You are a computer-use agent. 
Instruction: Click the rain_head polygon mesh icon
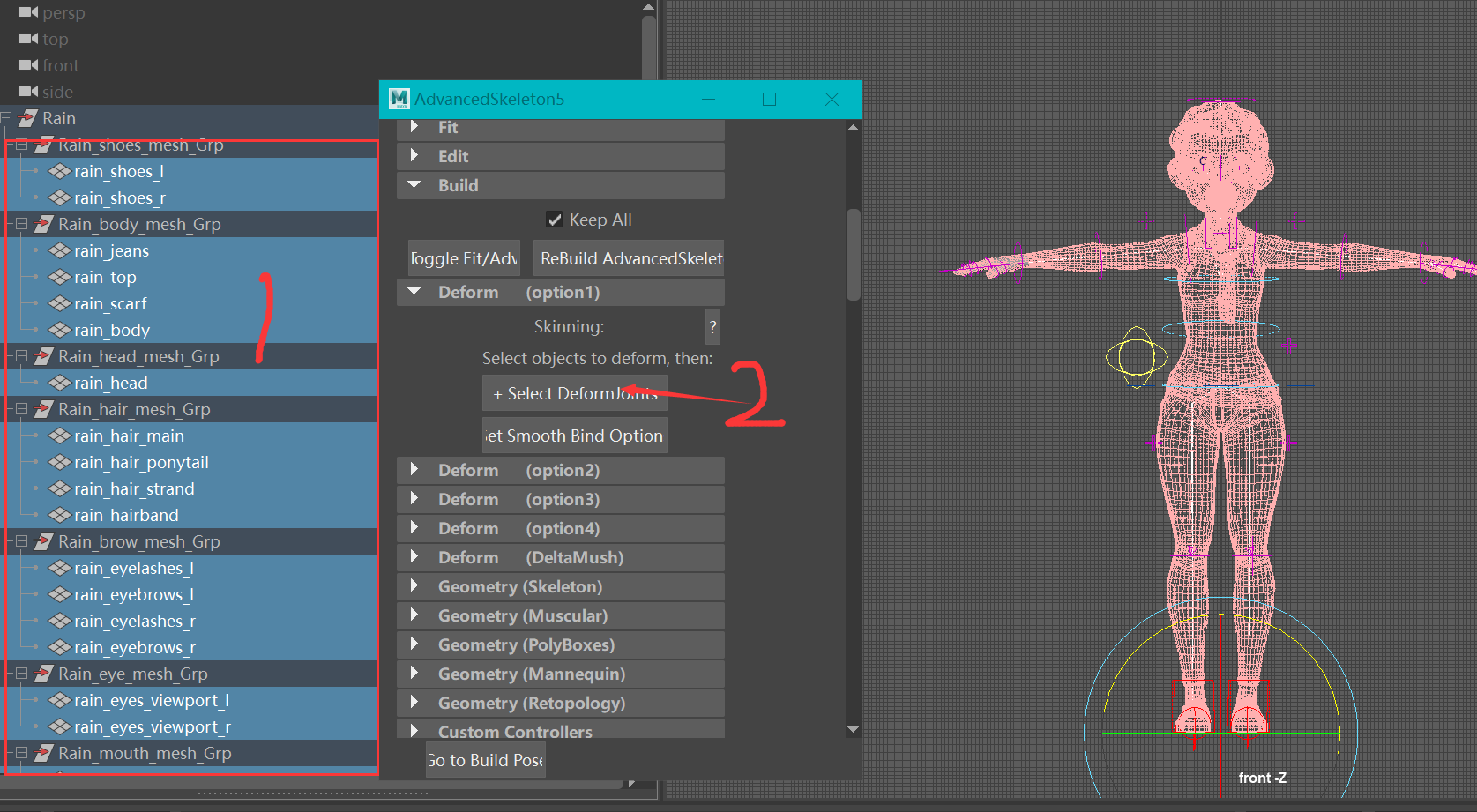58,383
